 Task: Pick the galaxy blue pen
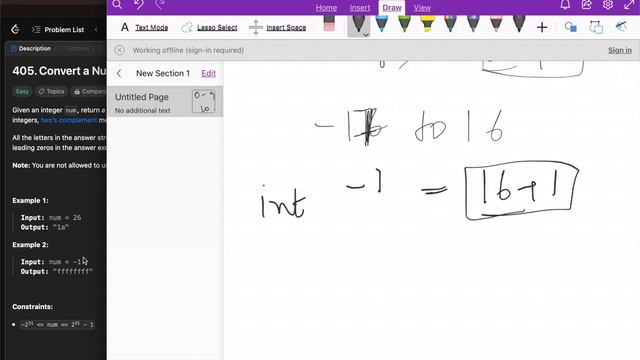pyautogui.click(x=473, y=24)
